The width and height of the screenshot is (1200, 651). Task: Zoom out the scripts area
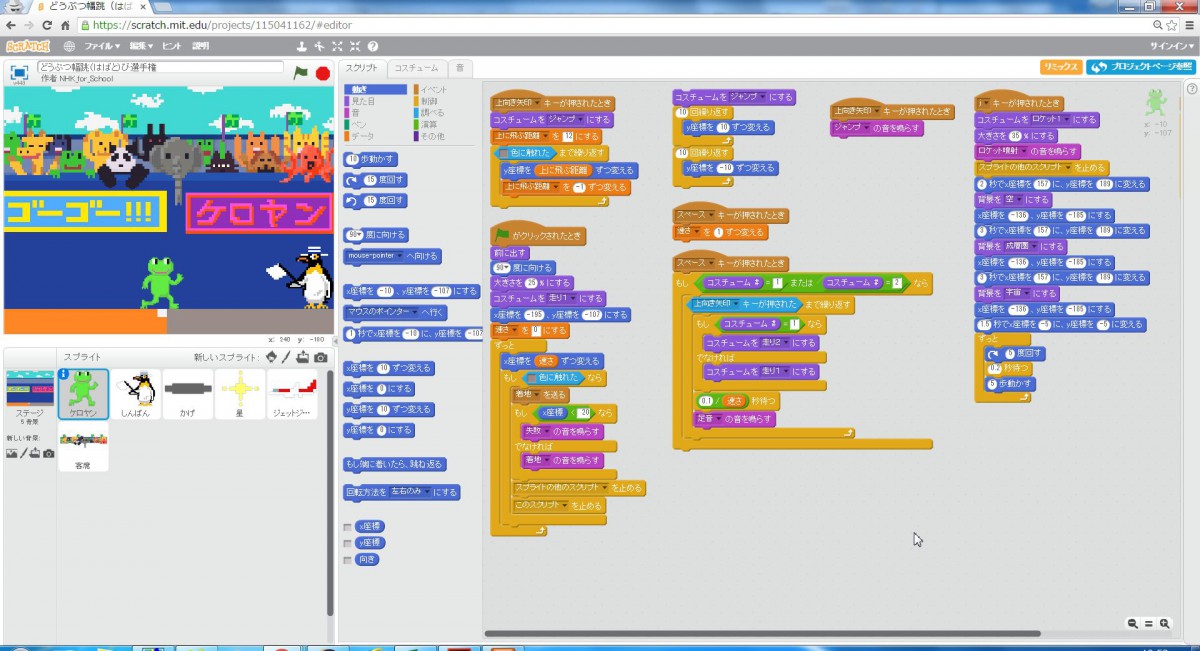tap(1132, 623)
